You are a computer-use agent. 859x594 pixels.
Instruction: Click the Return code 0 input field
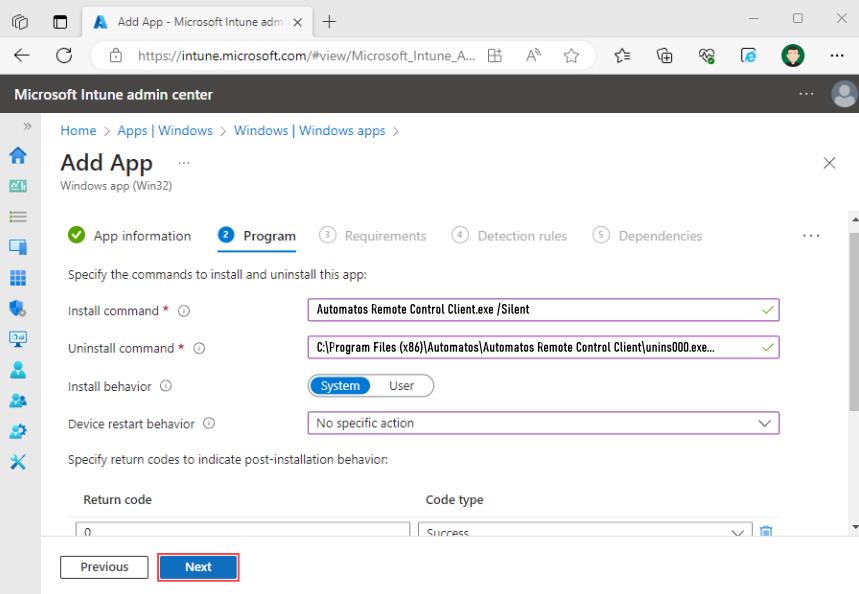(x=243, y=530)
